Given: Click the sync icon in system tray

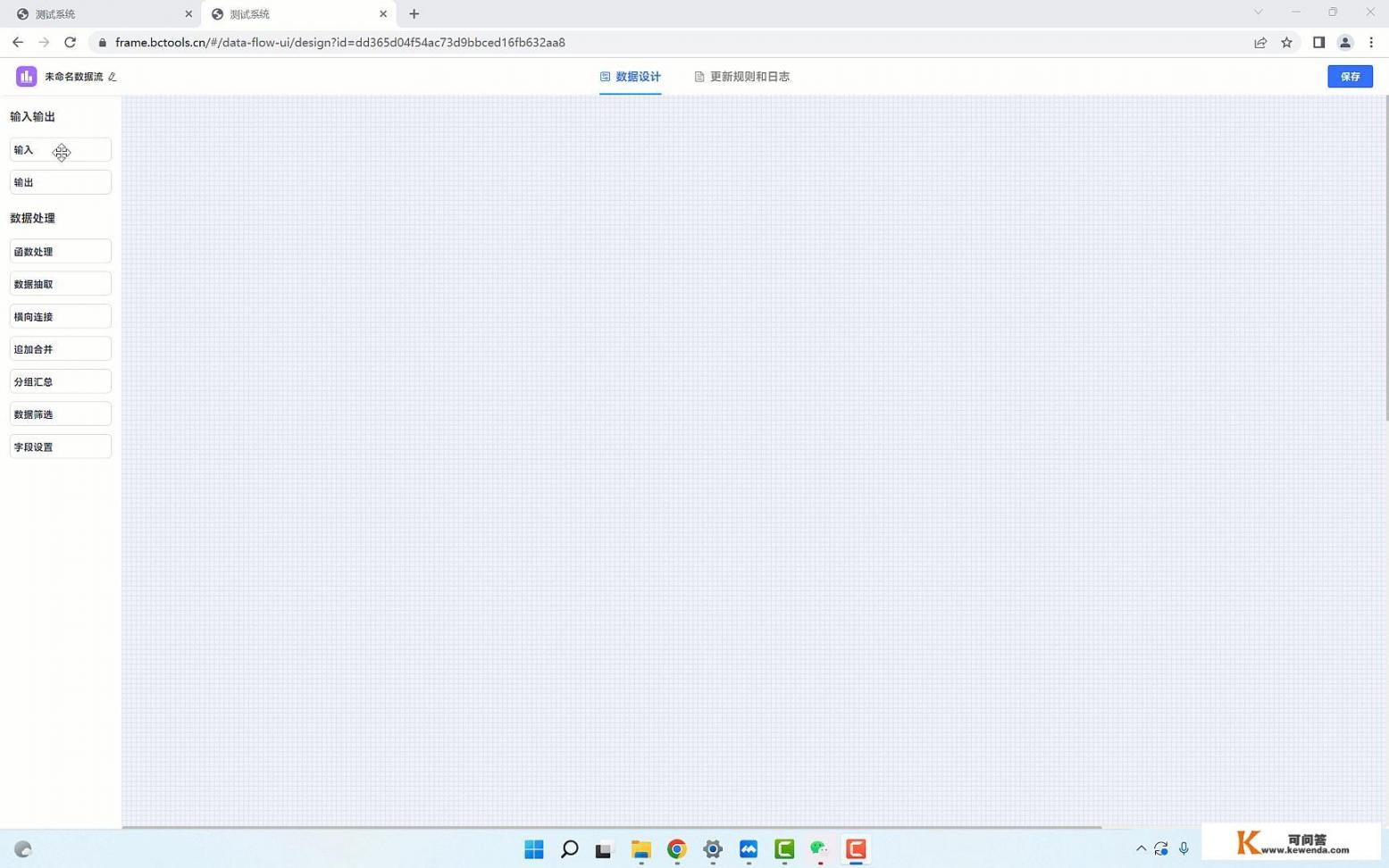Looking at the screenshot, I should coord(1160,849).
